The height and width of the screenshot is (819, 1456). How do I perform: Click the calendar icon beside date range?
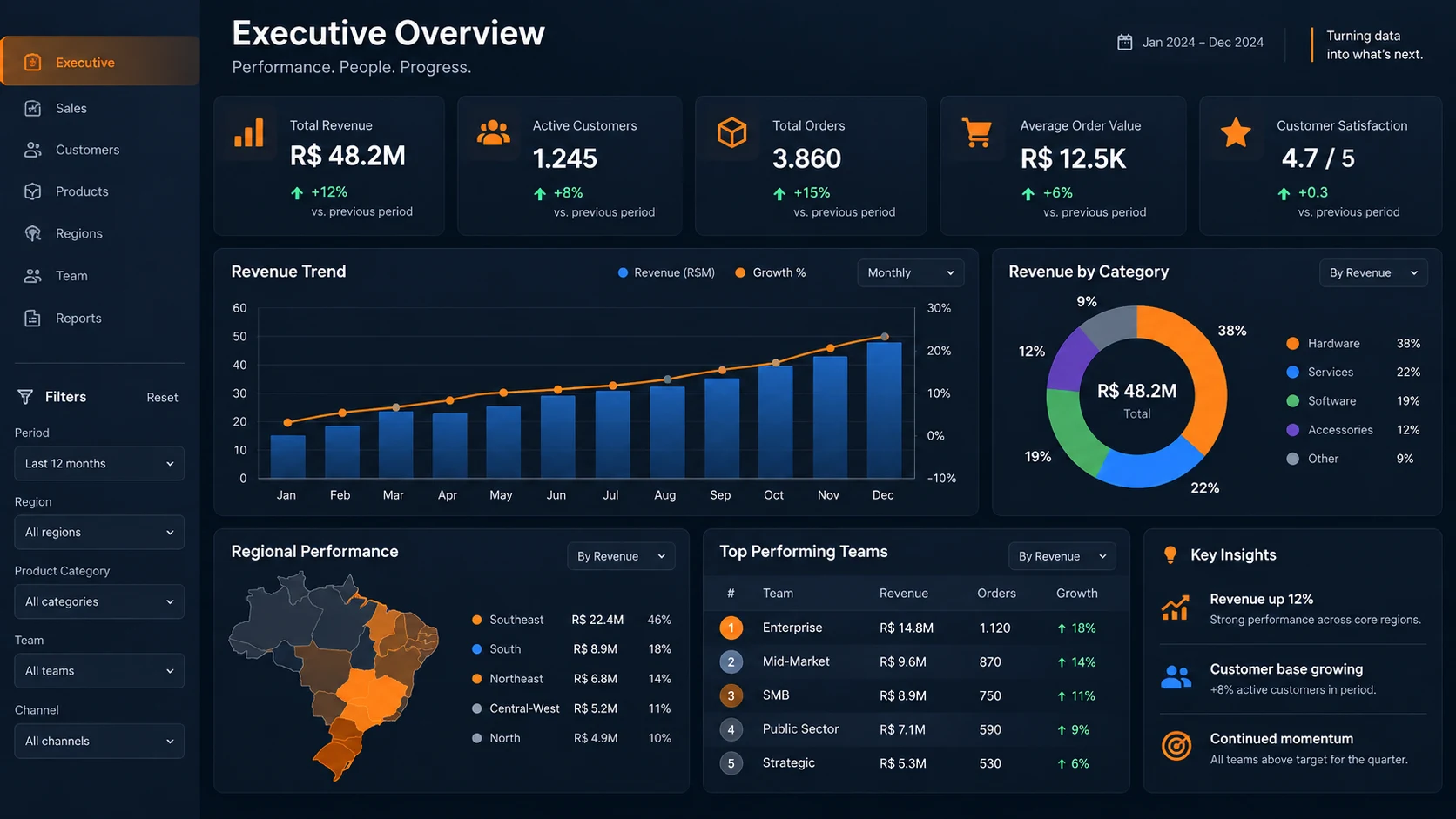(1124, 42)
